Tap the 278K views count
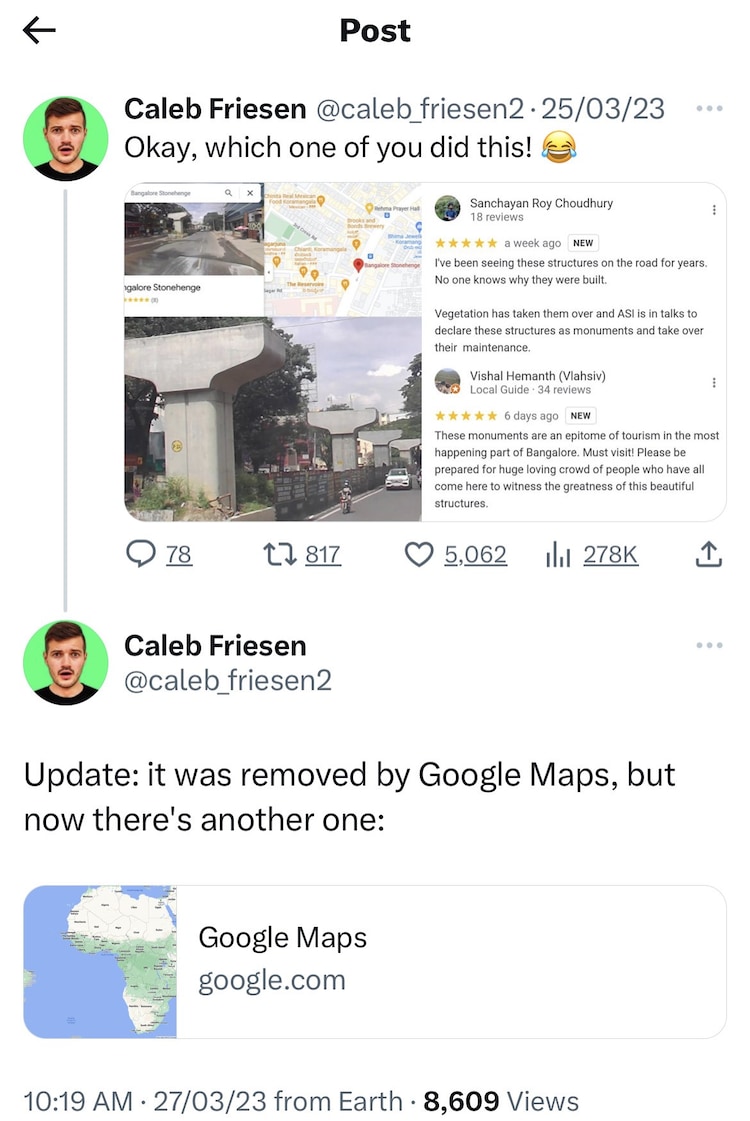Screen dimensions: 750x1121 click(610, 554)
